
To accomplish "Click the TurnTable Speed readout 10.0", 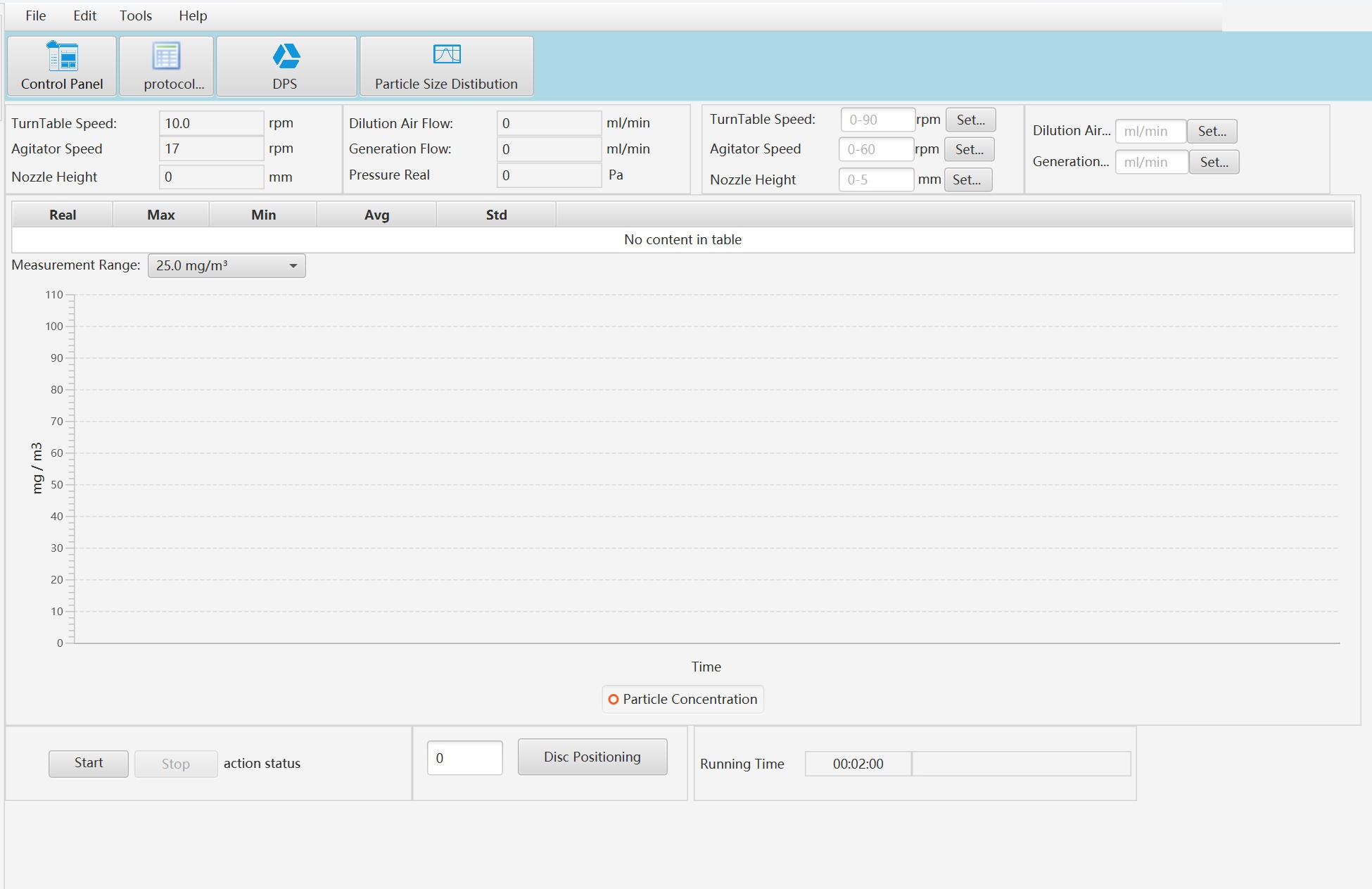I will click(211, 123).
